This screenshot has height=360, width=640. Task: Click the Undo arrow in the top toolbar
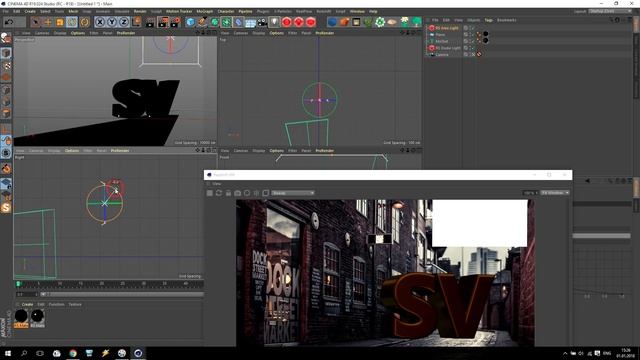[x=9, y=22]
